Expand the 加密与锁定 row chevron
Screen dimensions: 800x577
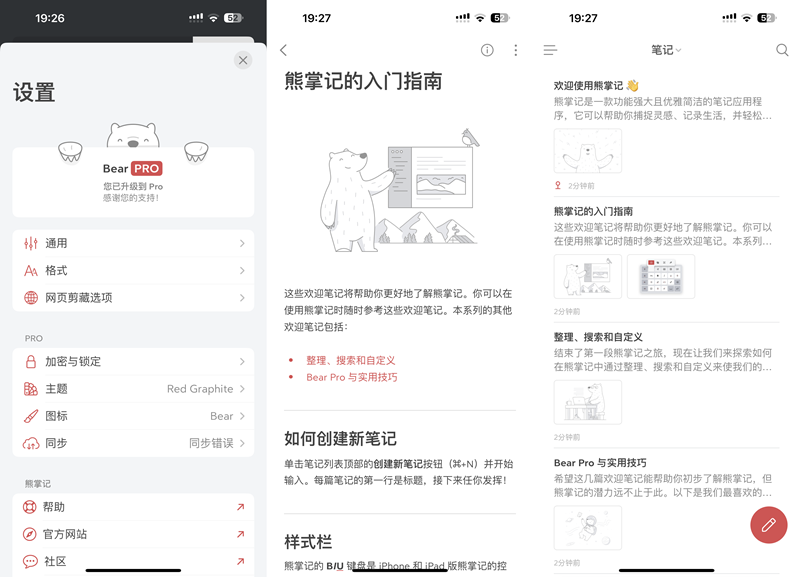(x=242, y=362)
